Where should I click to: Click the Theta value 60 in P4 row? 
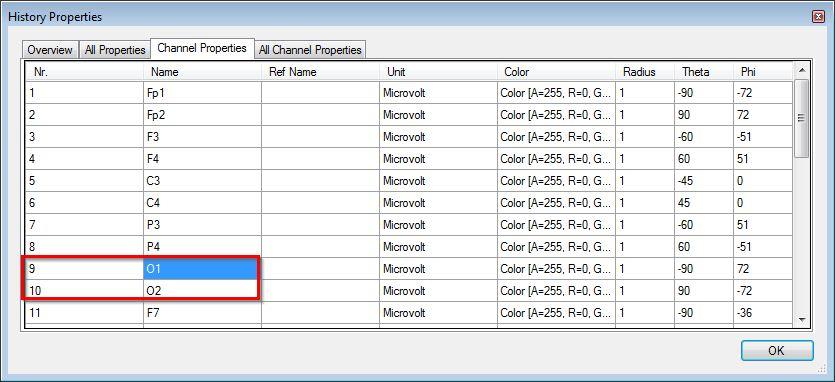tap(703, 247)
